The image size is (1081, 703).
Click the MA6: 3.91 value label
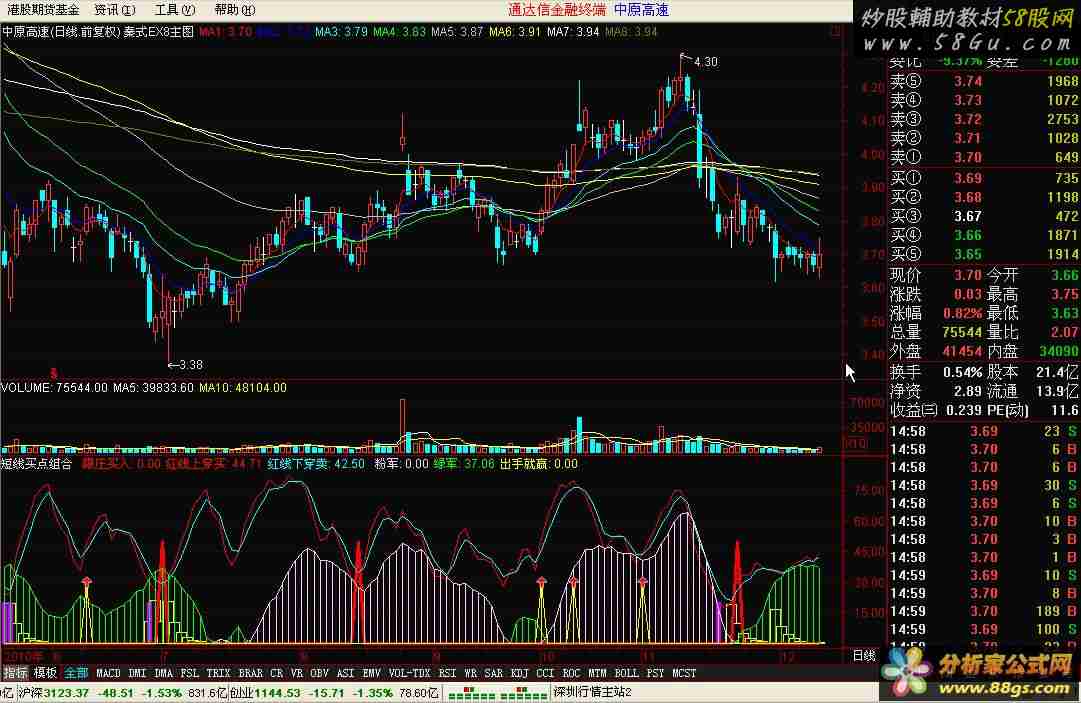pos(515,32)
